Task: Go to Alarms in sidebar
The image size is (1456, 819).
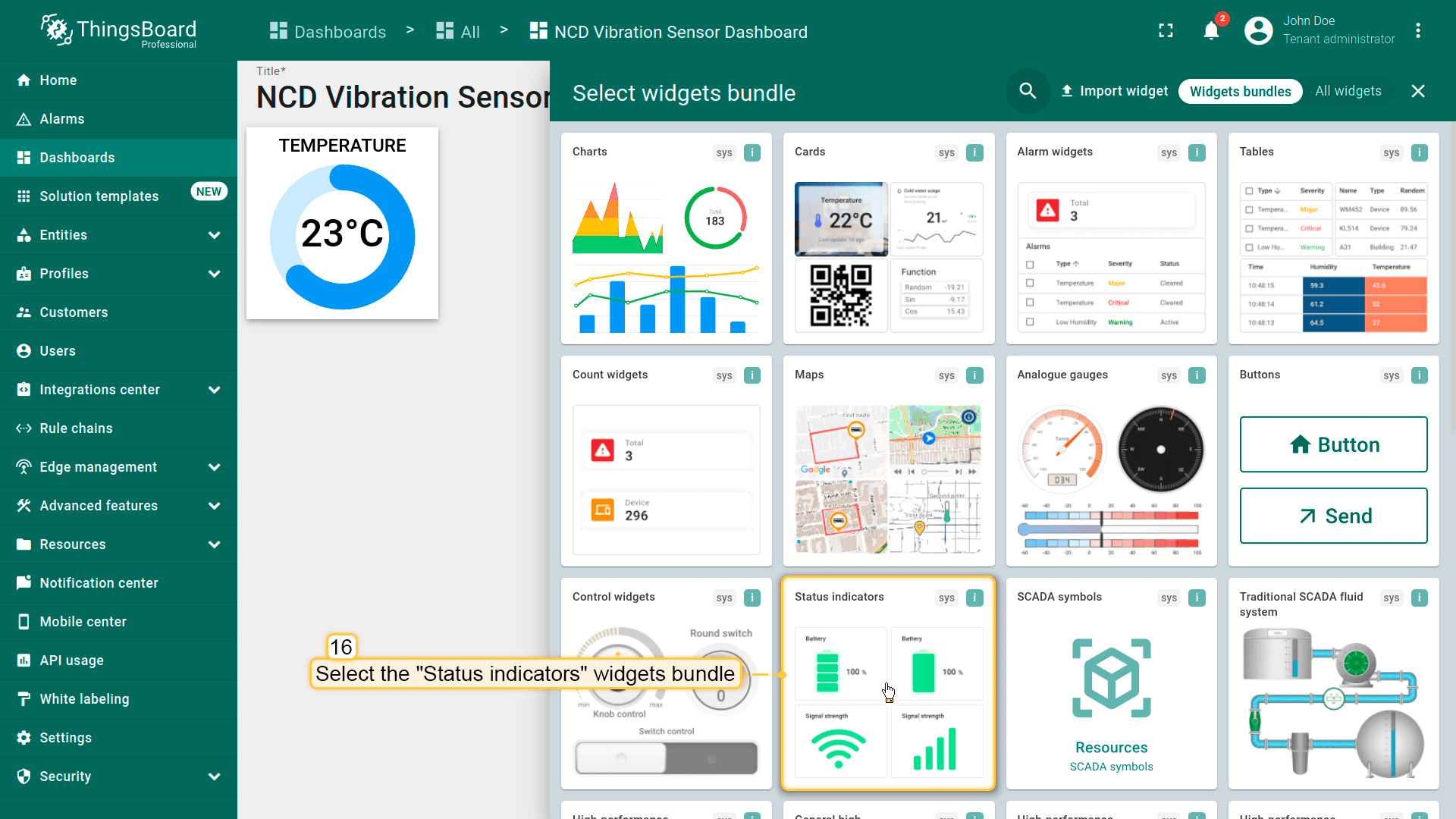Action: point(62,119)
